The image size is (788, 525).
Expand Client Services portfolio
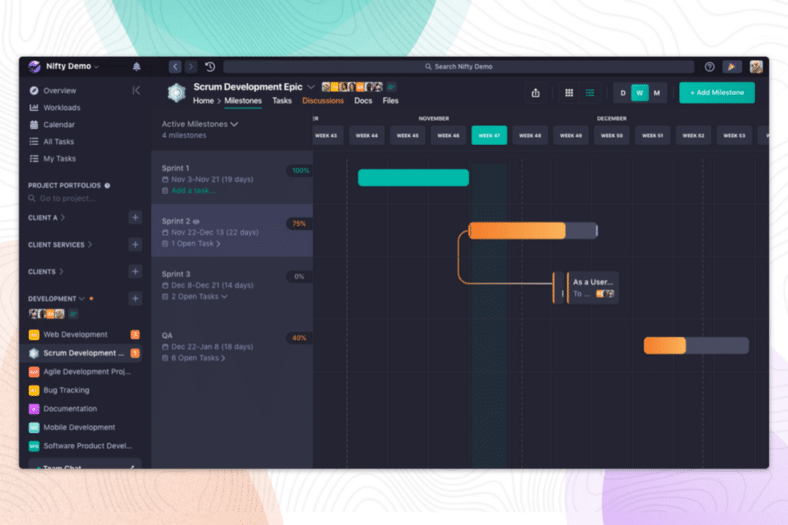coord(60,245)
